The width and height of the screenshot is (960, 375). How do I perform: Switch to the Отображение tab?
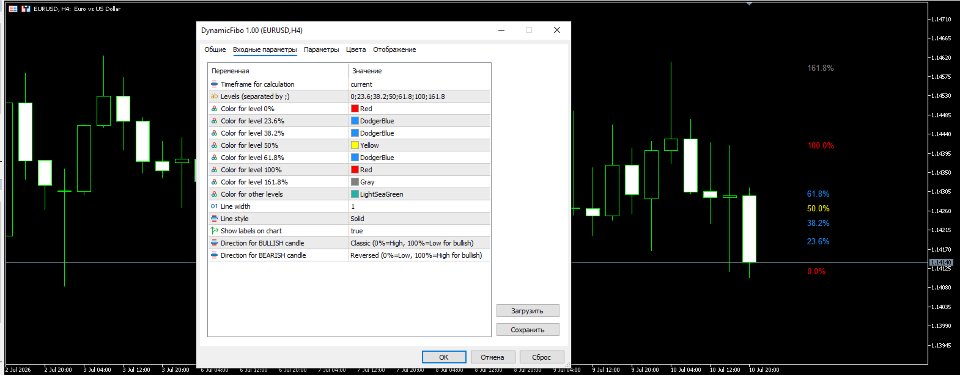(x=394, y=50)
